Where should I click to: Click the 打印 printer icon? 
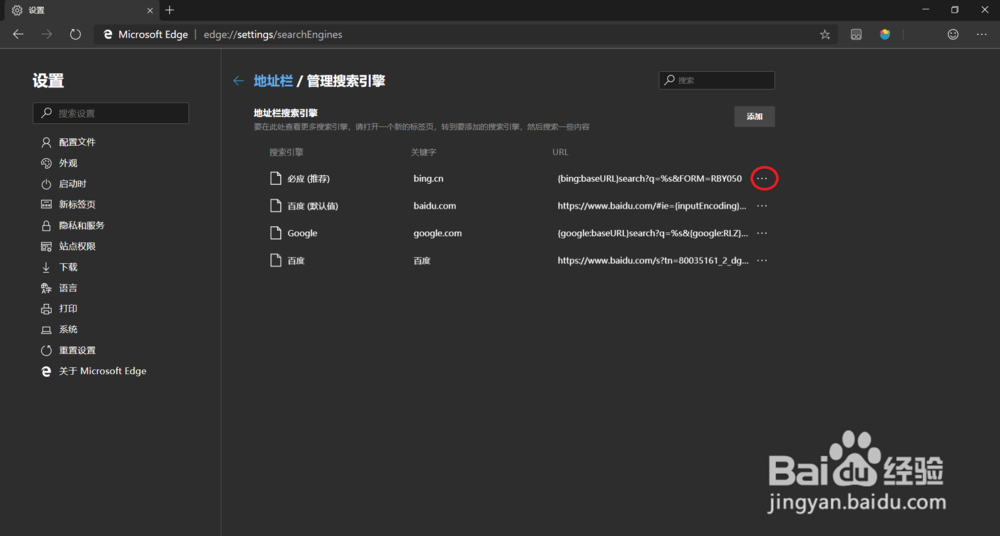click(46, 309)
